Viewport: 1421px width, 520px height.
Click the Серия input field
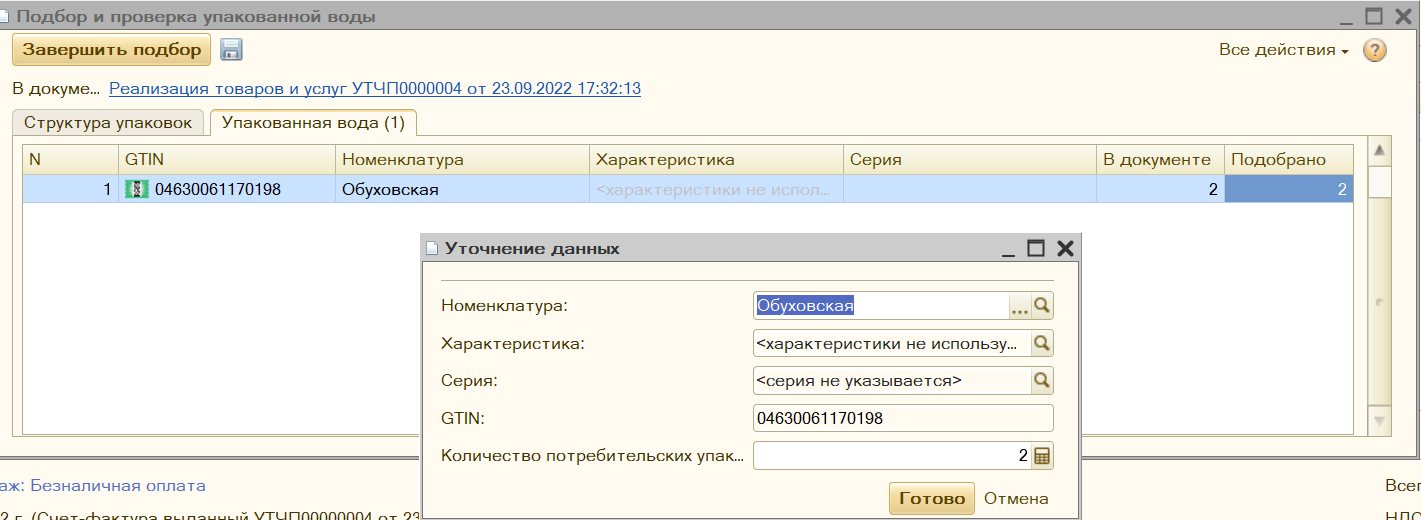pyautogui.click(x=891, y=381)
